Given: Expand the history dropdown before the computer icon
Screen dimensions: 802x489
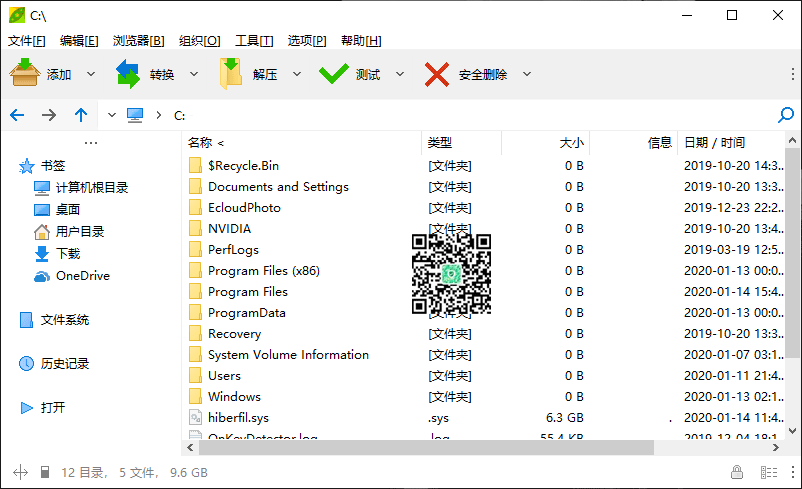Looking at the screenshot, I should click(x=111, y=115).
